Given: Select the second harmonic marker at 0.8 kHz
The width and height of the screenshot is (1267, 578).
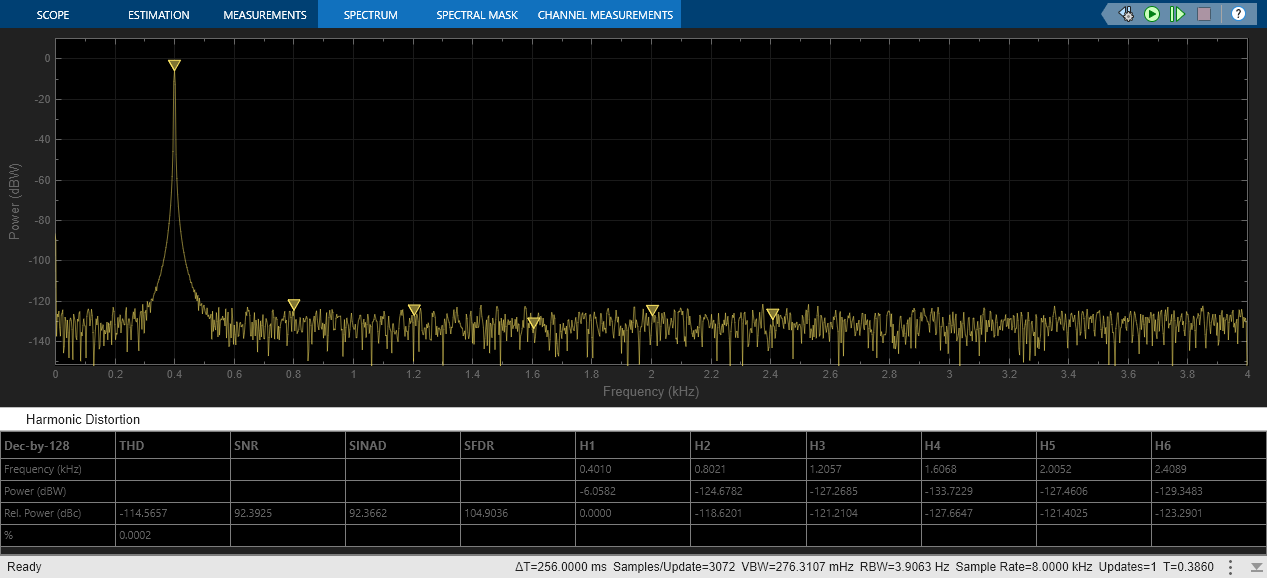Looking at the screenshot, I should (x=294, y=305).
